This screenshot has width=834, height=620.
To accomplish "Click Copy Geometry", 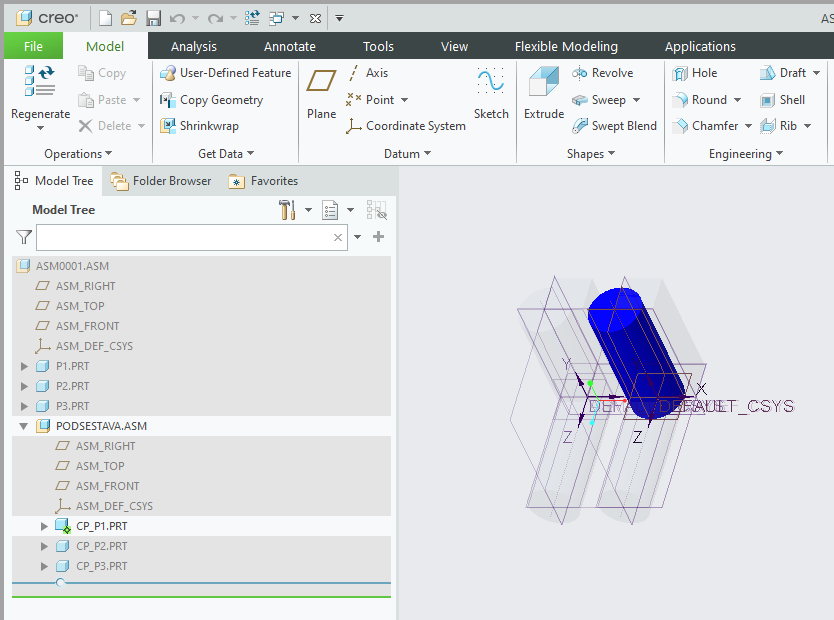I will (211, 100).
